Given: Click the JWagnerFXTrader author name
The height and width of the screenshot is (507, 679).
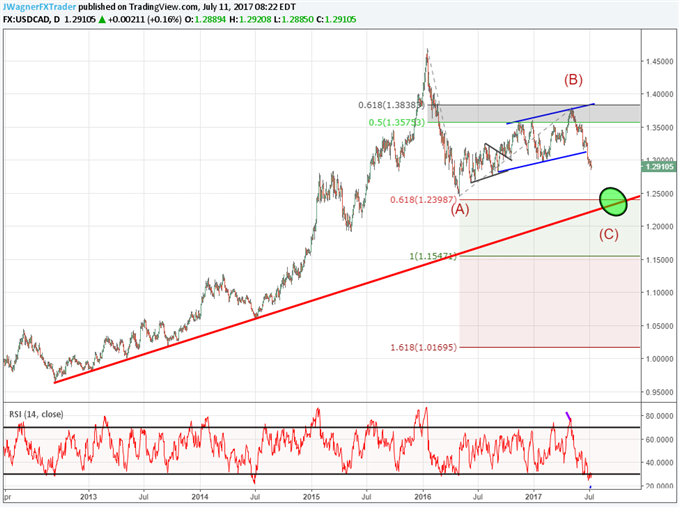Looking at the screenshot, I should pyautogui.click(x=39, y=7).
